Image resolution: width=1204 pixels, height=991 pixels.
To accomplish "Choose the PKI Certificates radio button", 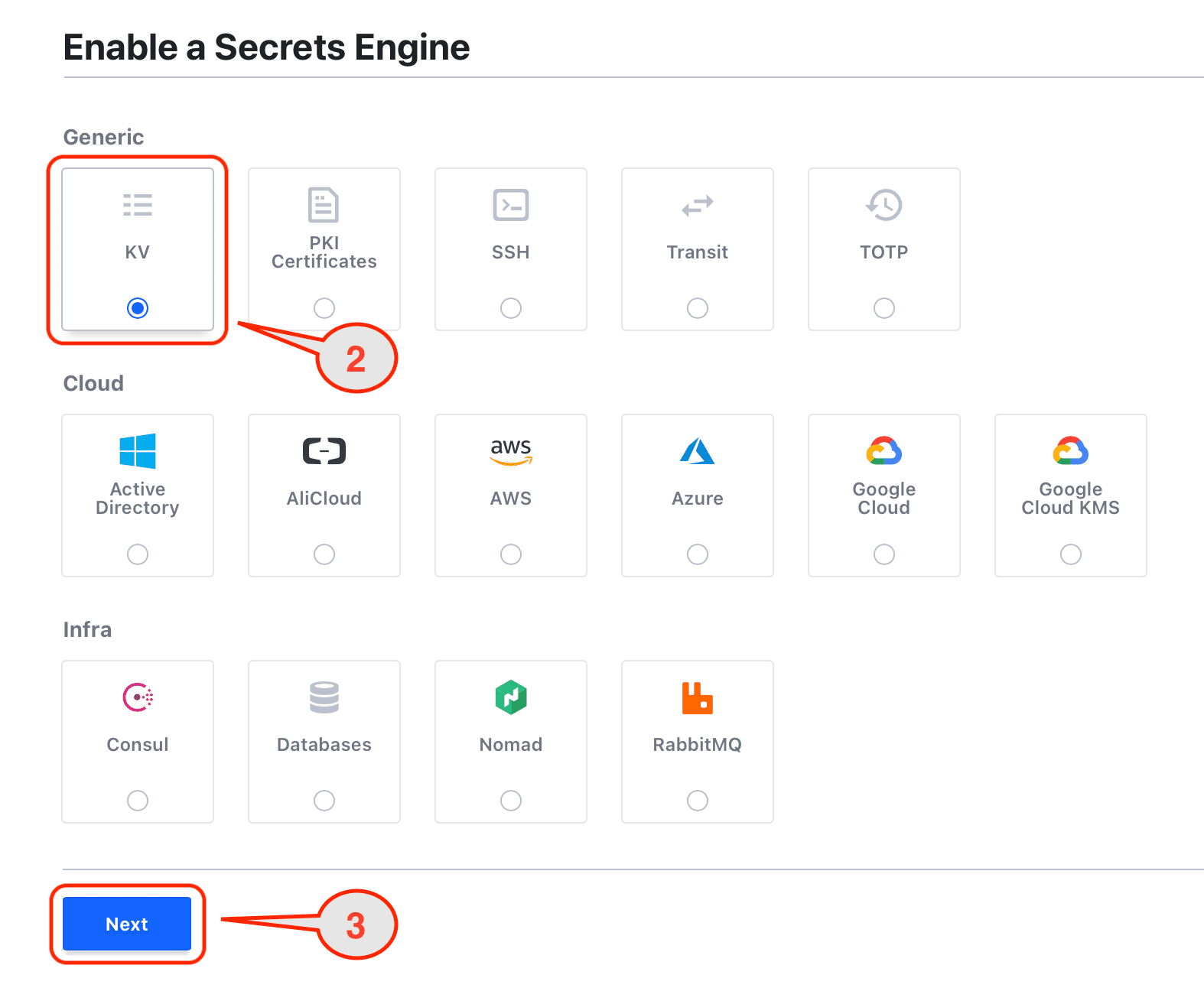I will (324, 308).
